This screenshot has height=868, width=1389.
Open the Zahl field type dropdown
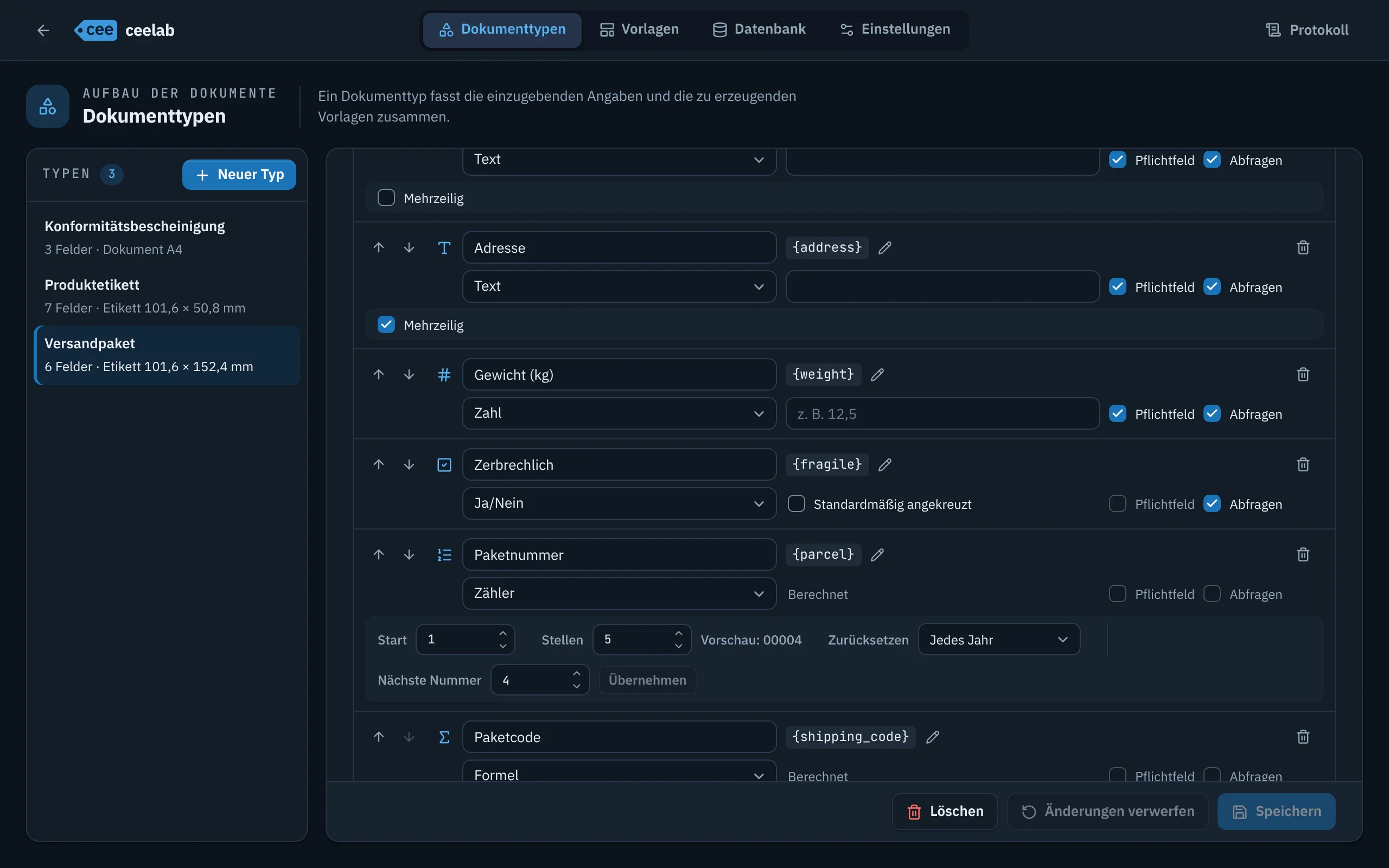619,413
